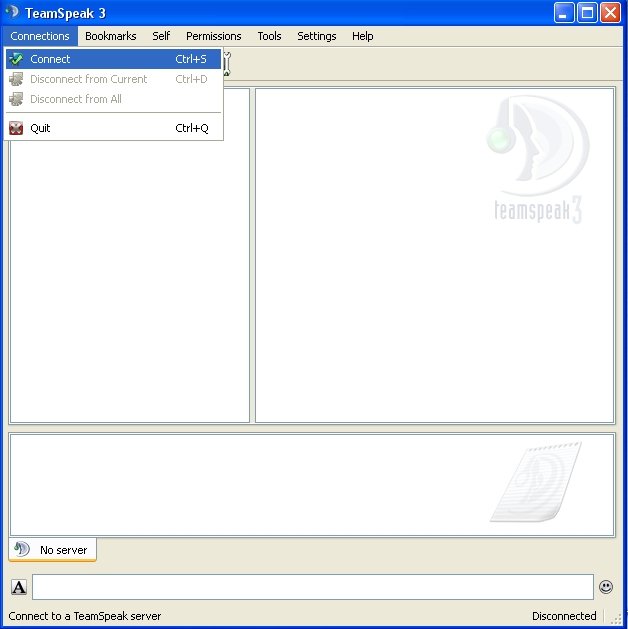This screenshot has height=629, width=628.
Task: Open the Settings menu
Action: point(317,36)
